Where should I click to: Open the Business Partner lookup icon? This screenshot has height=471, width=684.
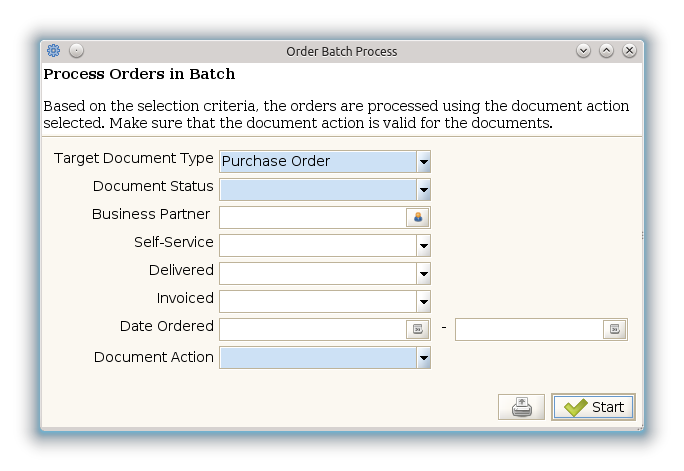(x=418, y=217)
